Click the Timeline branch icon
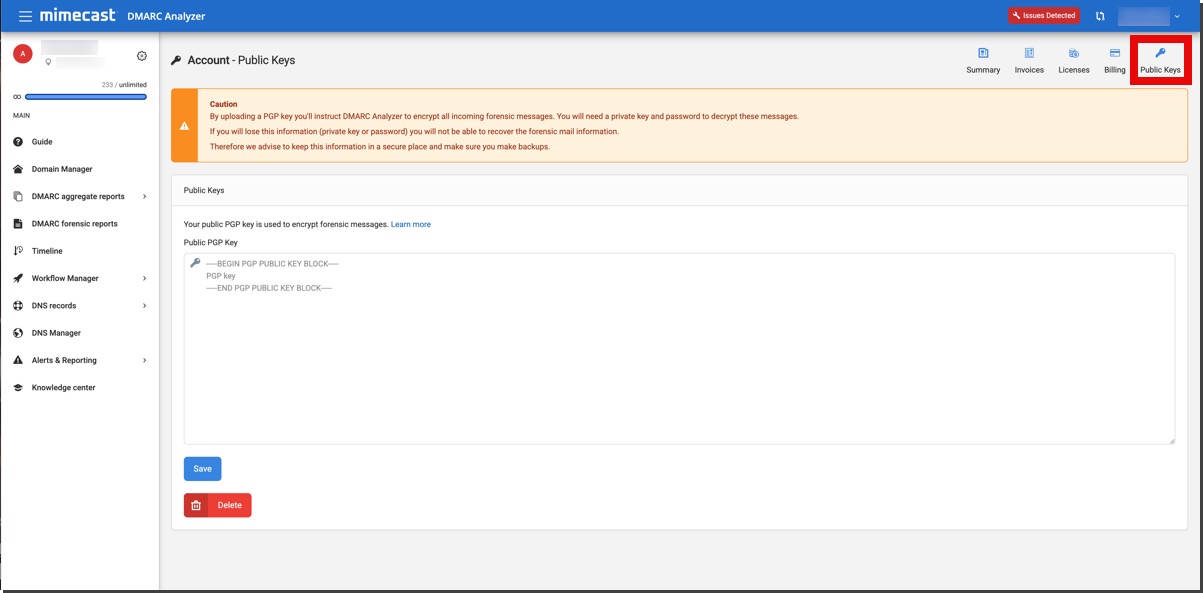This screenshot has width=1203, height=593. pos(18,251)
